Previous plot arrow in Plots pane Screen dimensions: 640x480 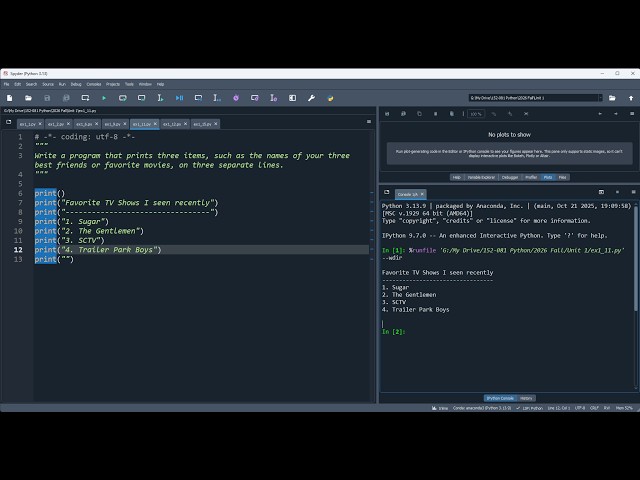click(600, 114)
